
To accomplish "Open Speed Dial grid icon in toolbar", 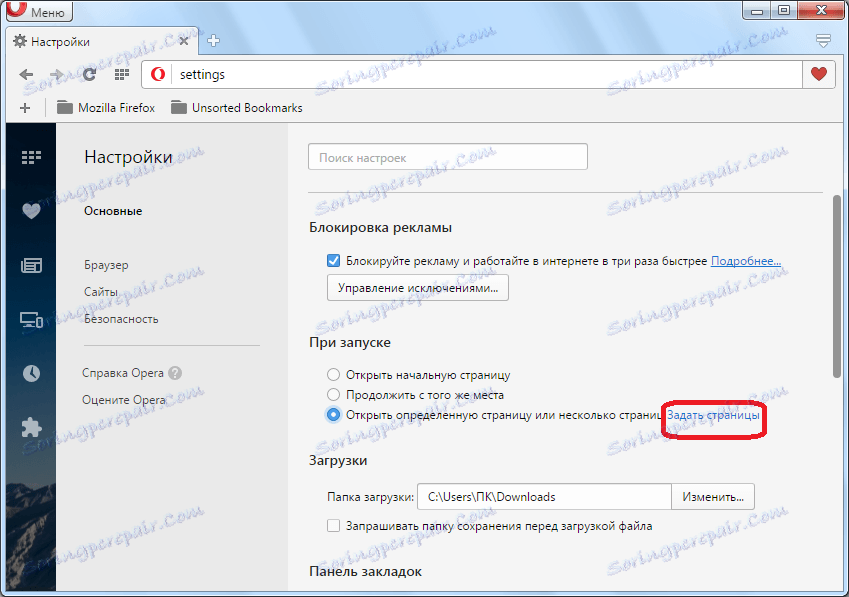I will coord(122,75).
